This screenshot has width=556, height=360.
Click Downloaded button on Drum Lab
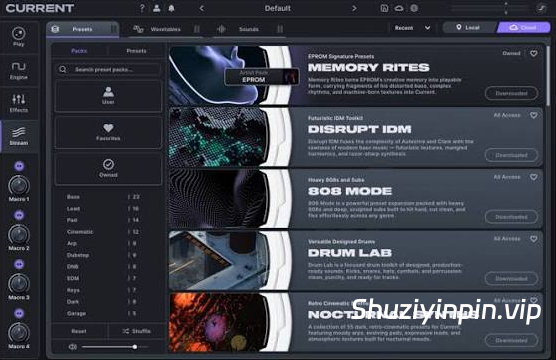tap(511, 278)
